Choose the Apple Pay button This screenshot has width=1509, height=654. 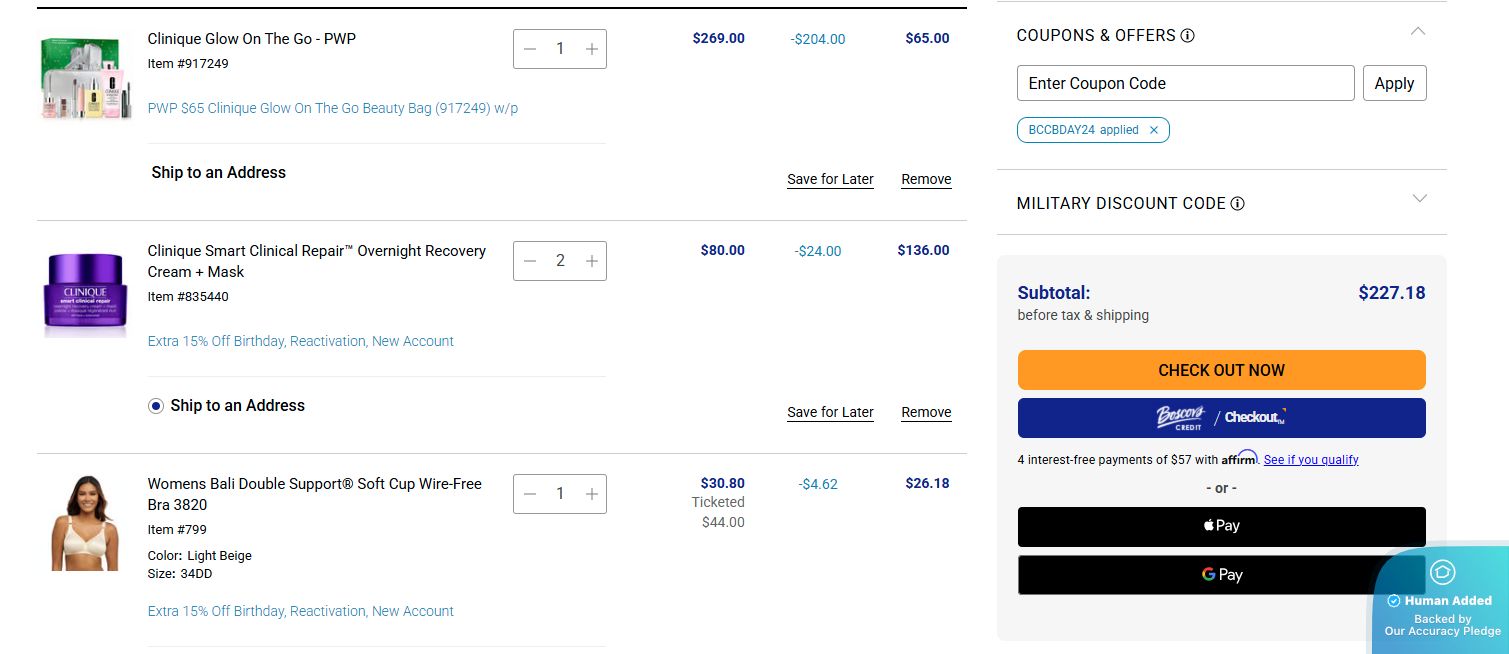(x=1221, y=526)
